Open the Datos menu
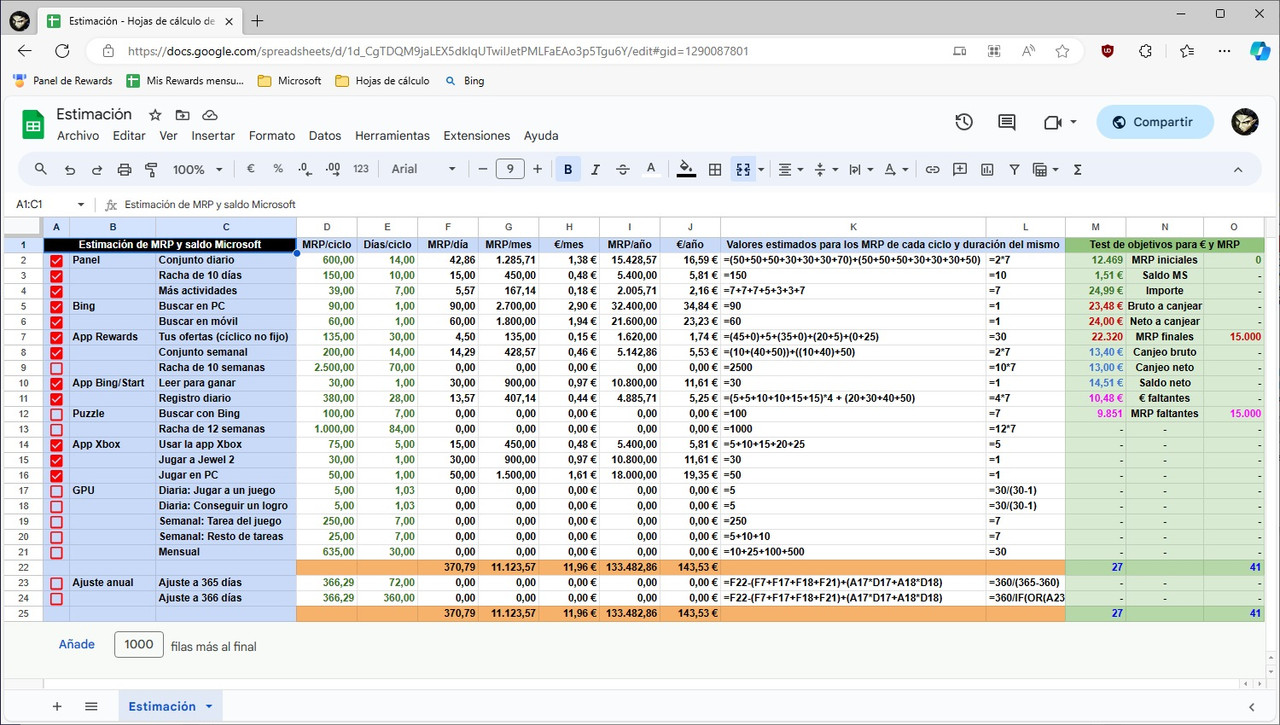Image resolution: width=1280 pixels, height=725 pixels. coord(325,135)
